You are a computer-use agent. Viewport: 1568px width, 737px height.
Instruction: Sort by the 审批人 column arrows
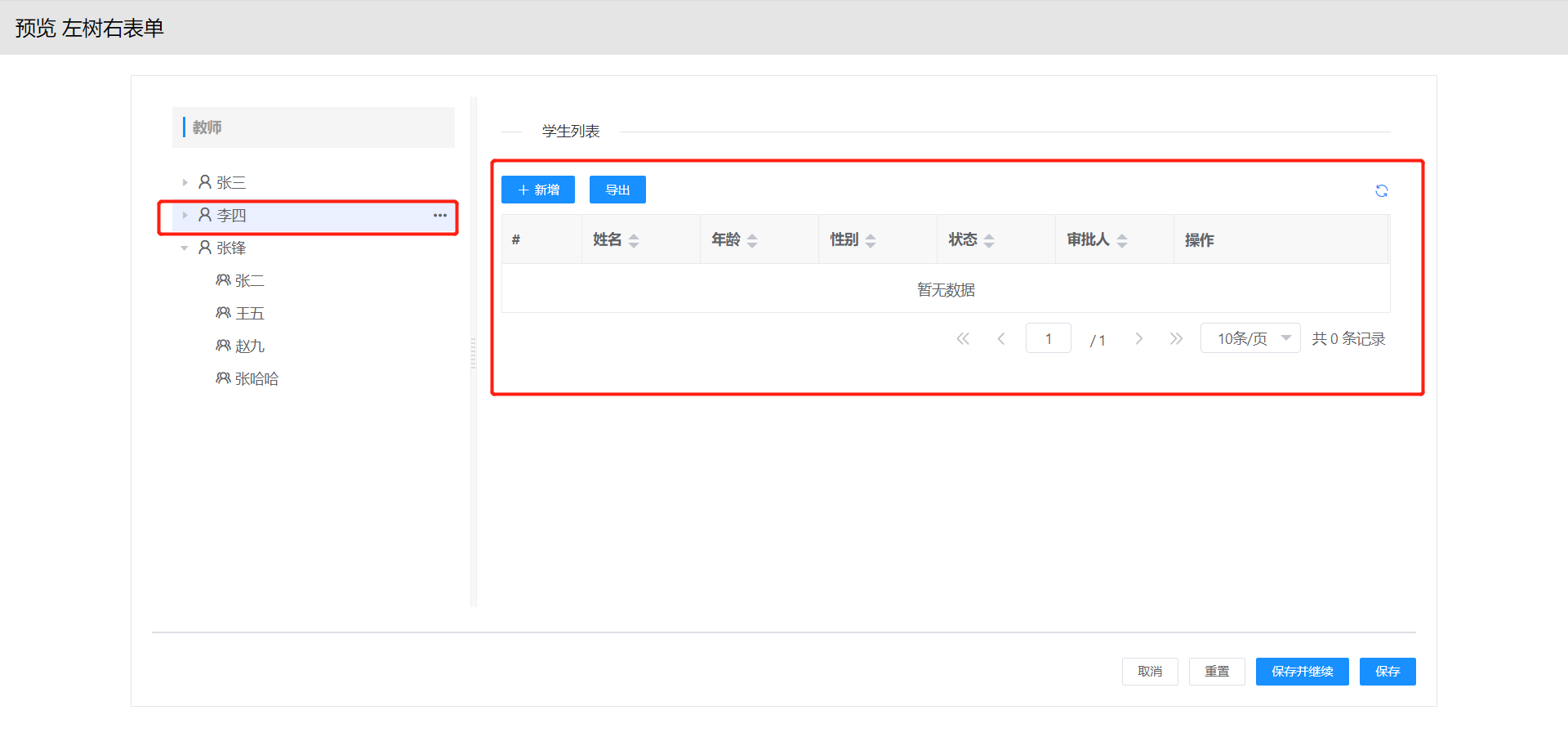click(1122, 240)
